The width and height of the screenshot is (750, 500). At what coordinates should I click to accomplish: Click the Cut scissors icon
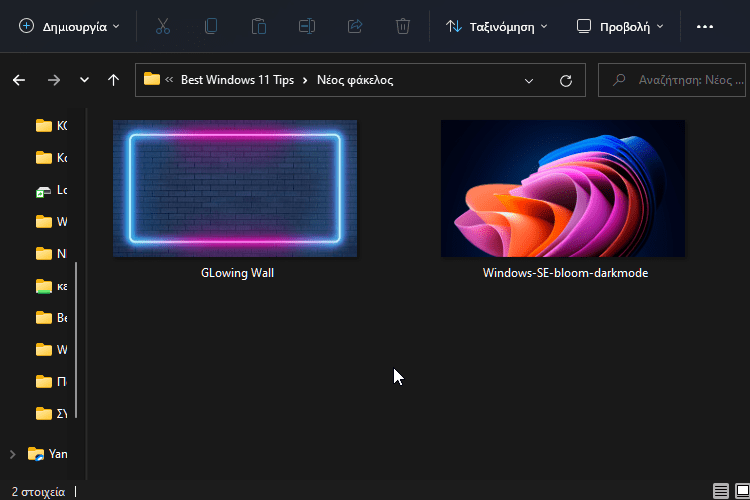[163, 26]
